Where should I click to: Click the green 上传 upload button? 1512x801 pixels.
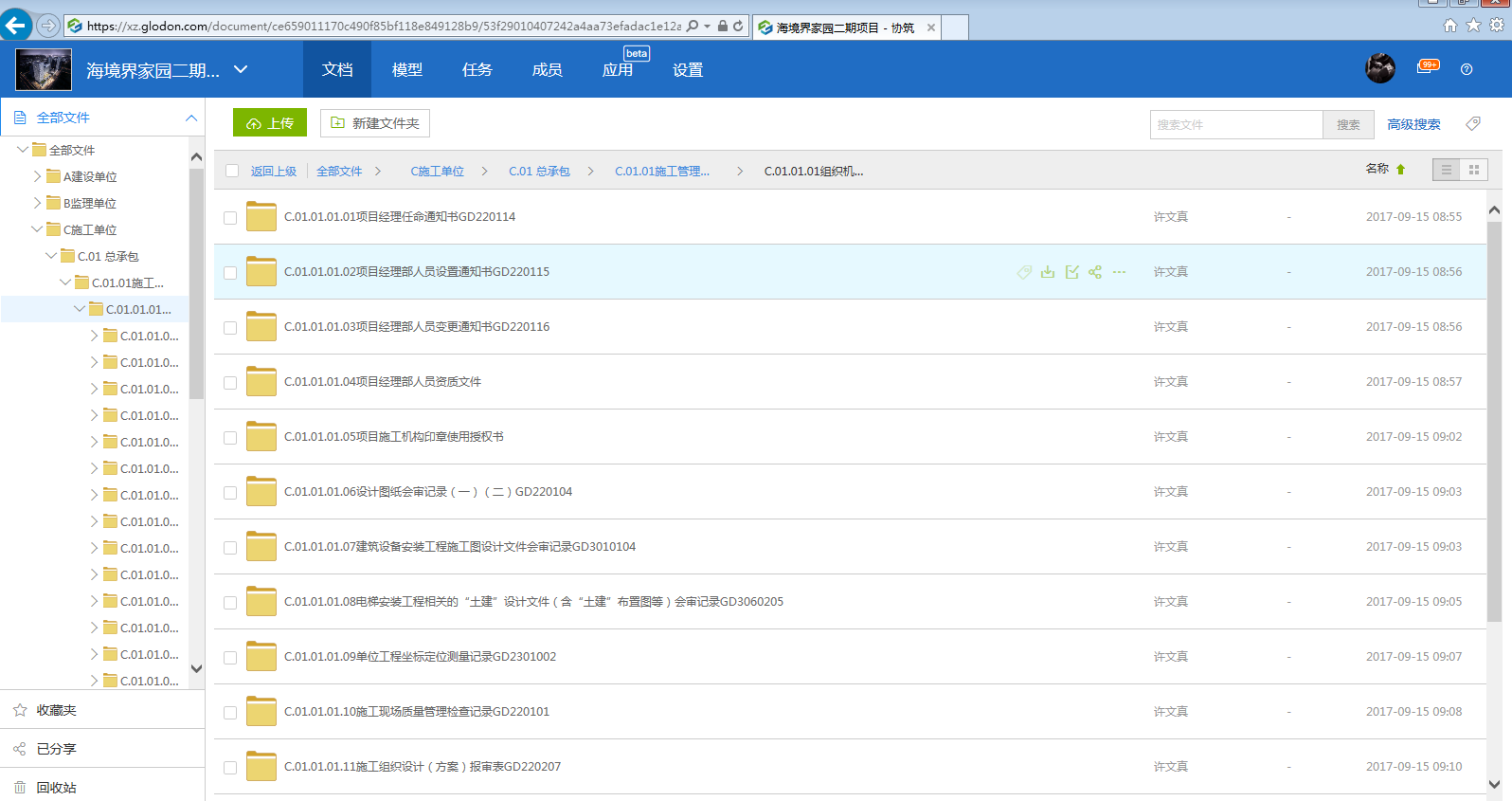270,123
